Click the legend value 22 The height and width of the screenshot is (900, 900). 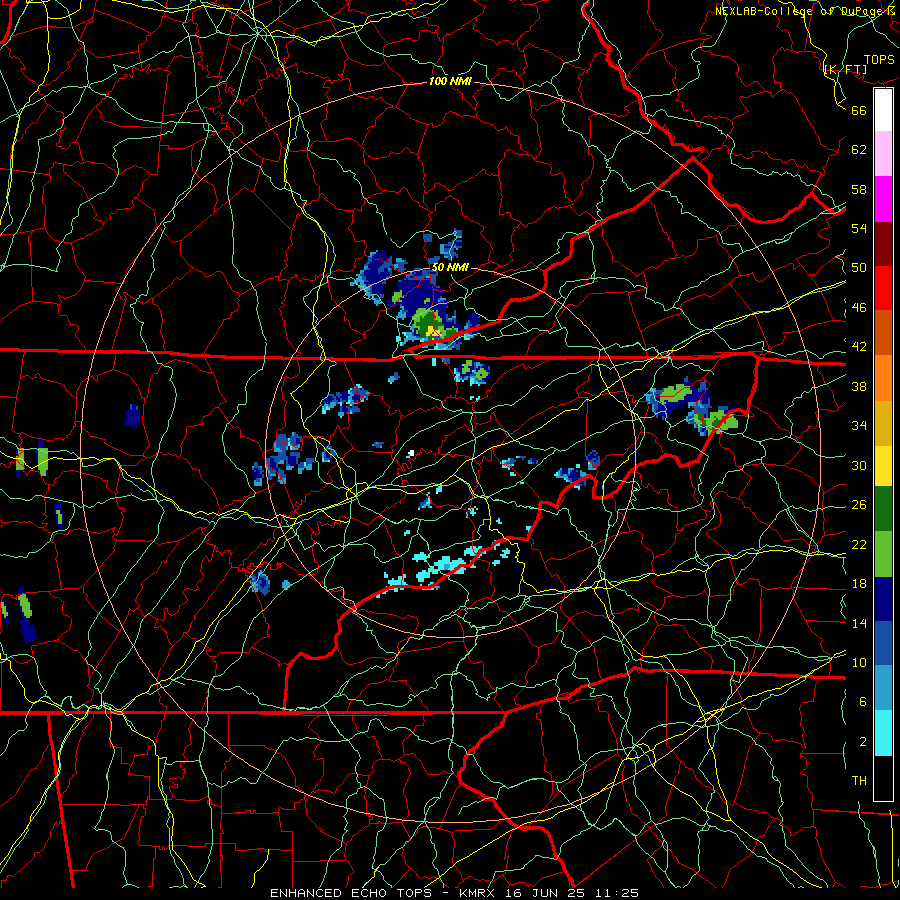[859, 544]
